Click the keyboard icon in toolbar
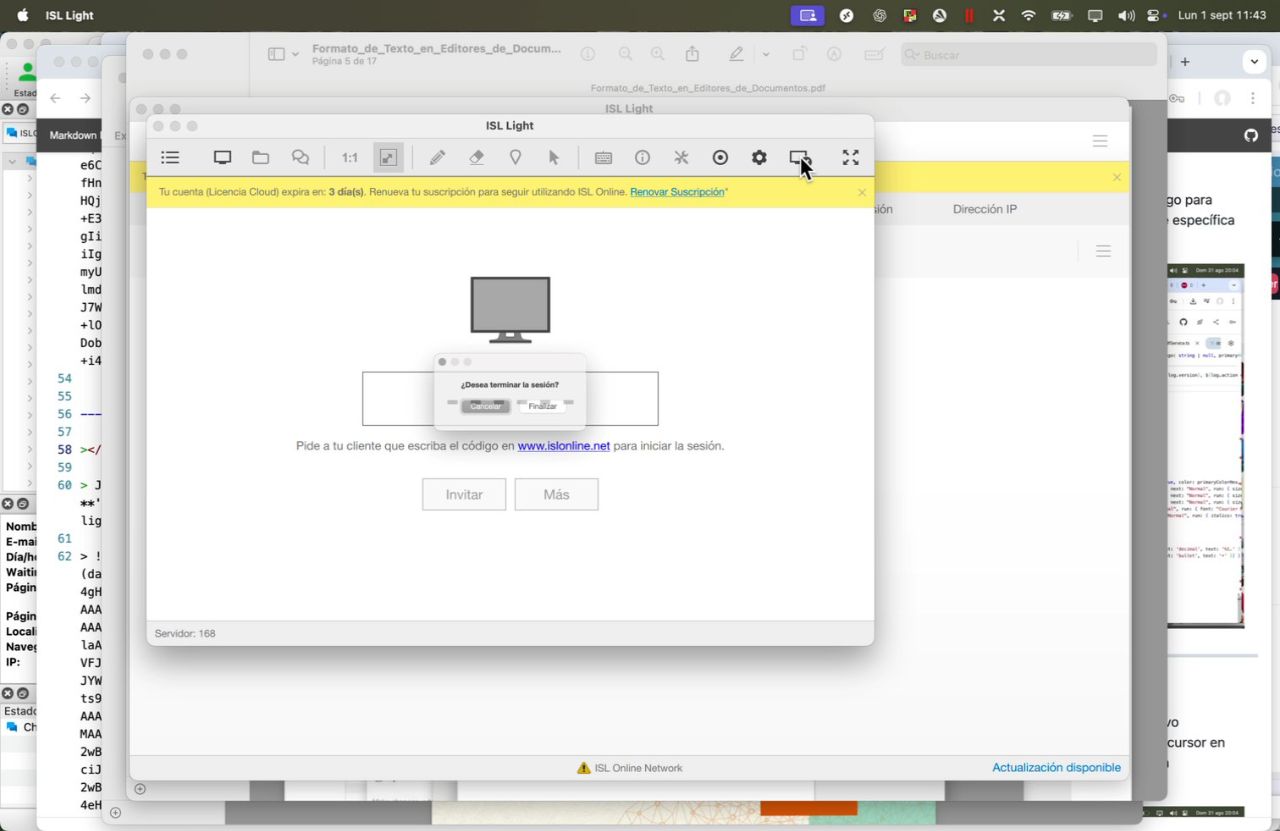Image resolution: width=1280 pixels, height=831 pixels. 603,158
